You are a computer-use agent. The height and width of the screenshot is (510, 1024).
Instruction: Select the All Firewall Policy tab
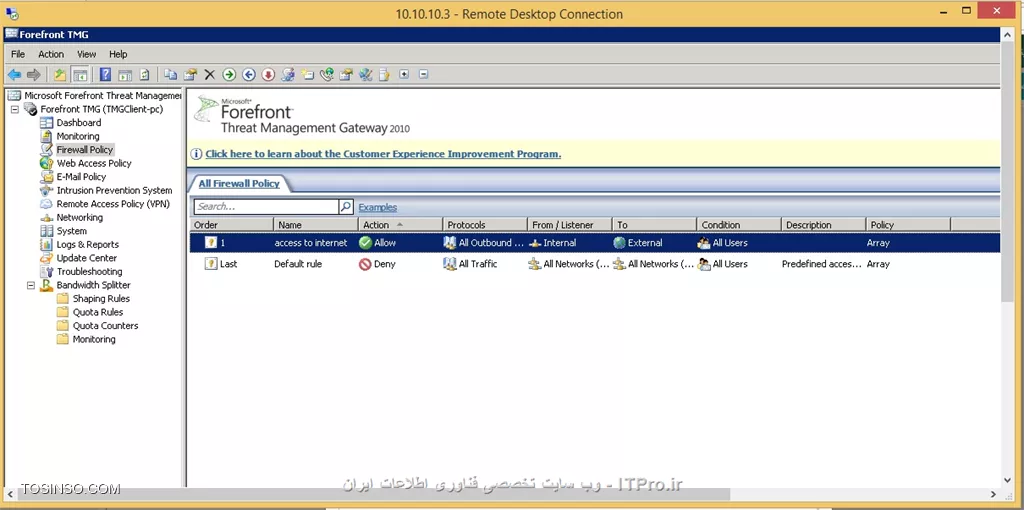pos(239,183)
